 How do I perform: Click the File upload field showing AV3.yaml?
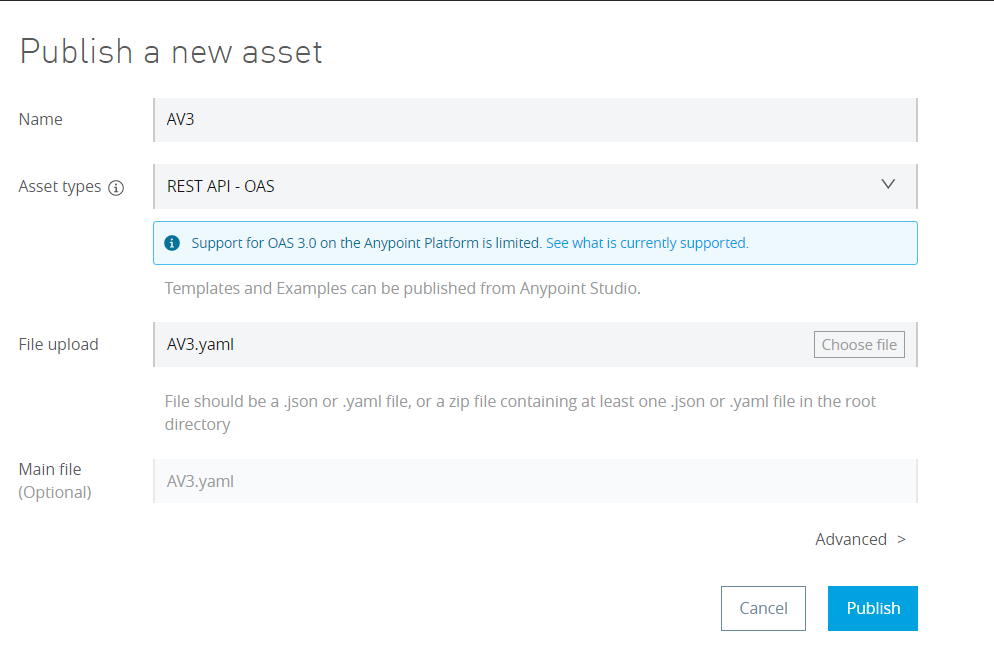coord(482,344)
